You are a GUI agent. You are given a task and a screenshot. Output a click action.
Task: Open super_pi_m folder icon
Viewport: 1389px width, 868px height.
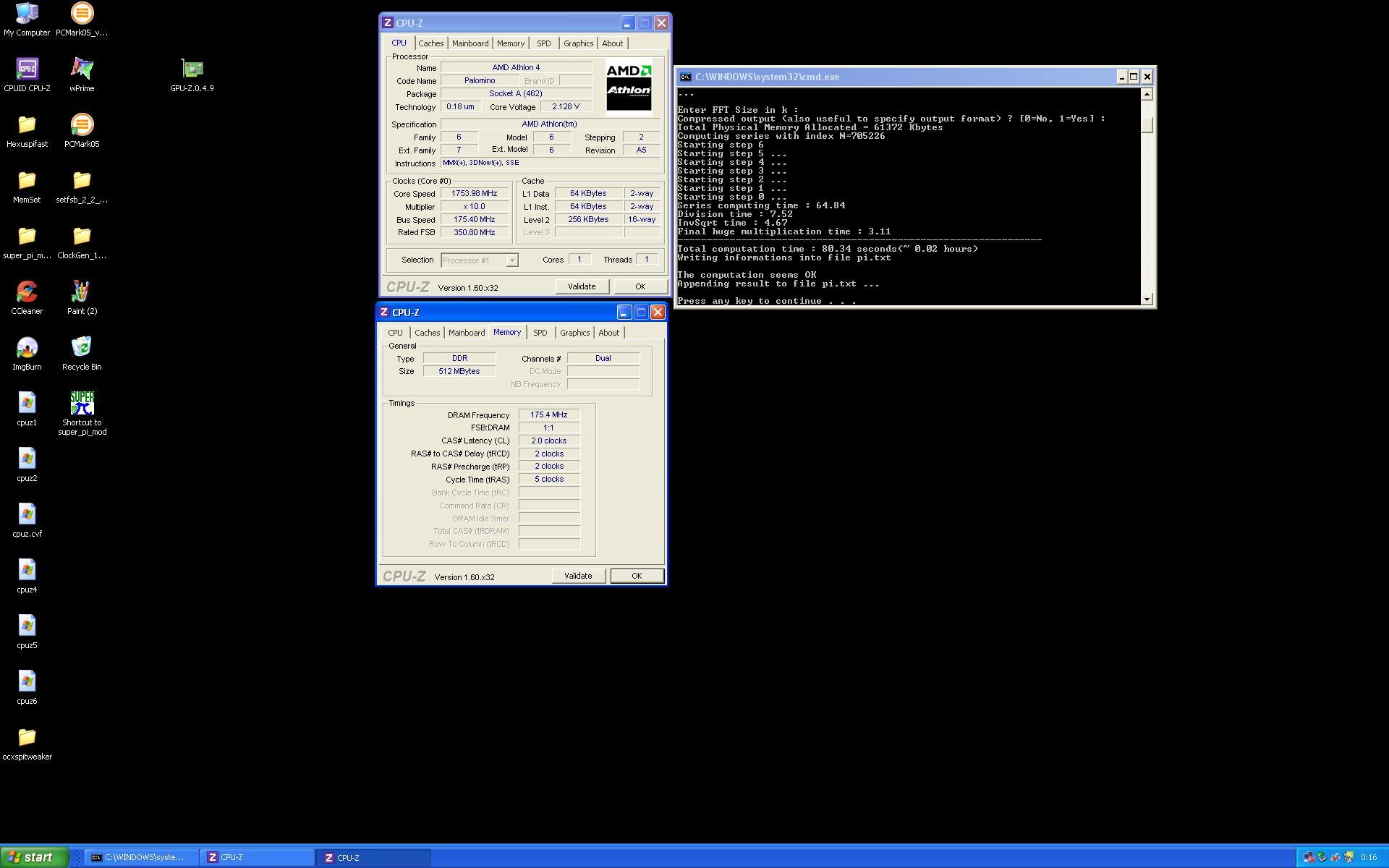(27, 242)
